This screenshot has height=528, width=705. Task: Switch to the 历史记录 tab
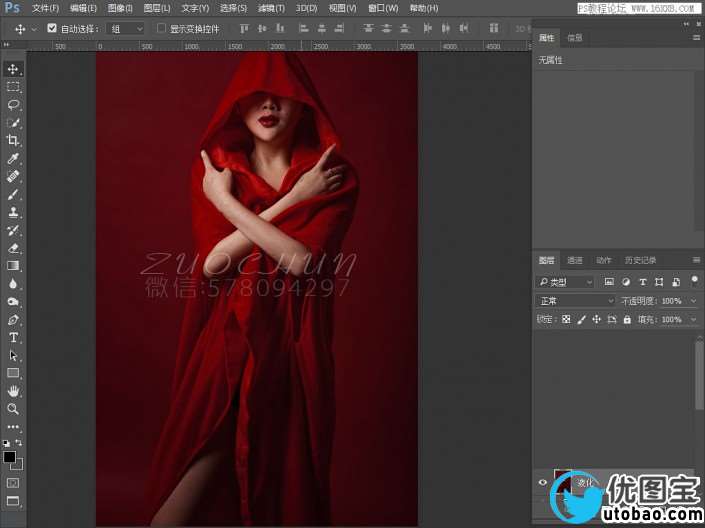tap(640, 260)
